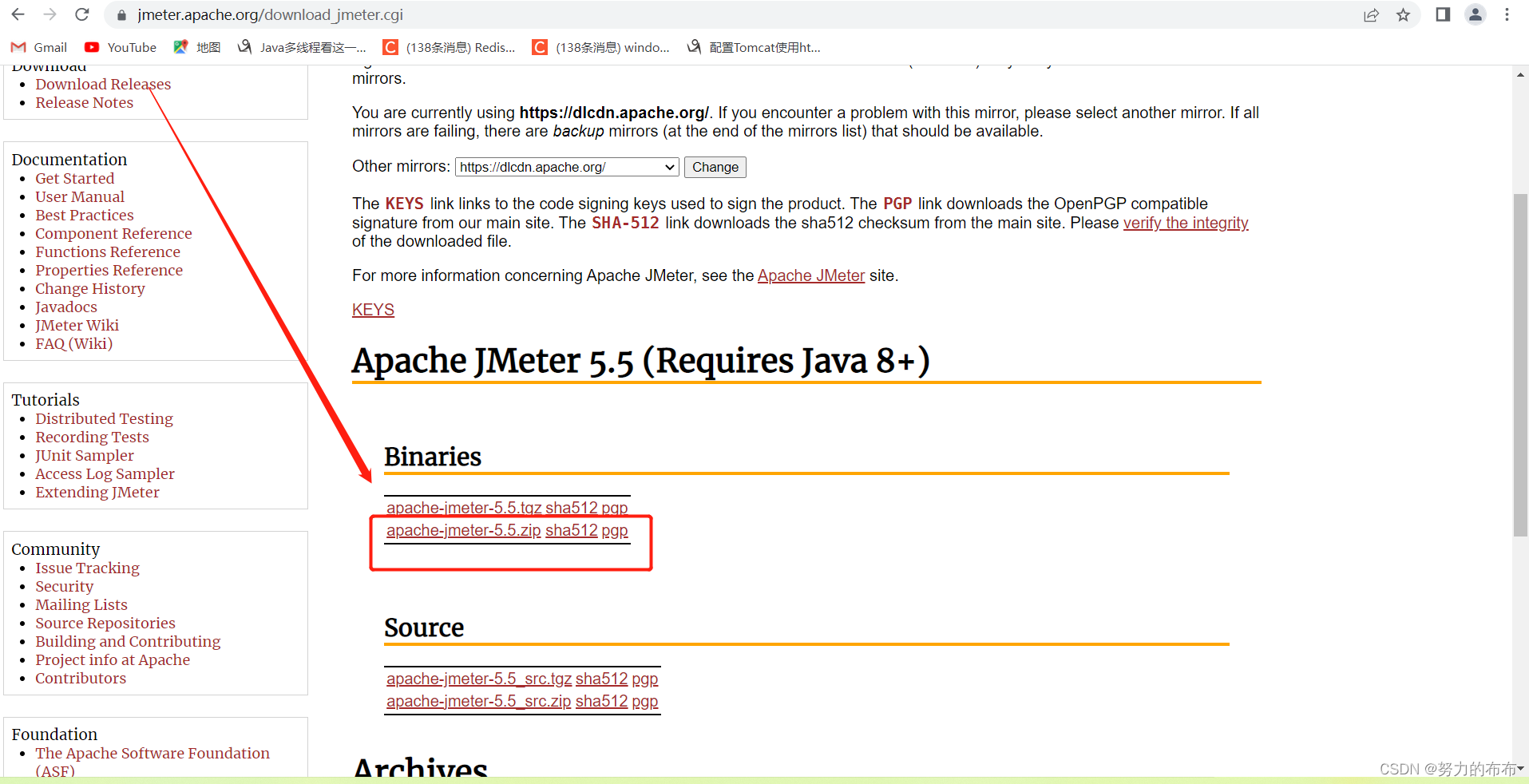Open Mailing Lists link
This screenshot has width=1529, height=784.
81,604
